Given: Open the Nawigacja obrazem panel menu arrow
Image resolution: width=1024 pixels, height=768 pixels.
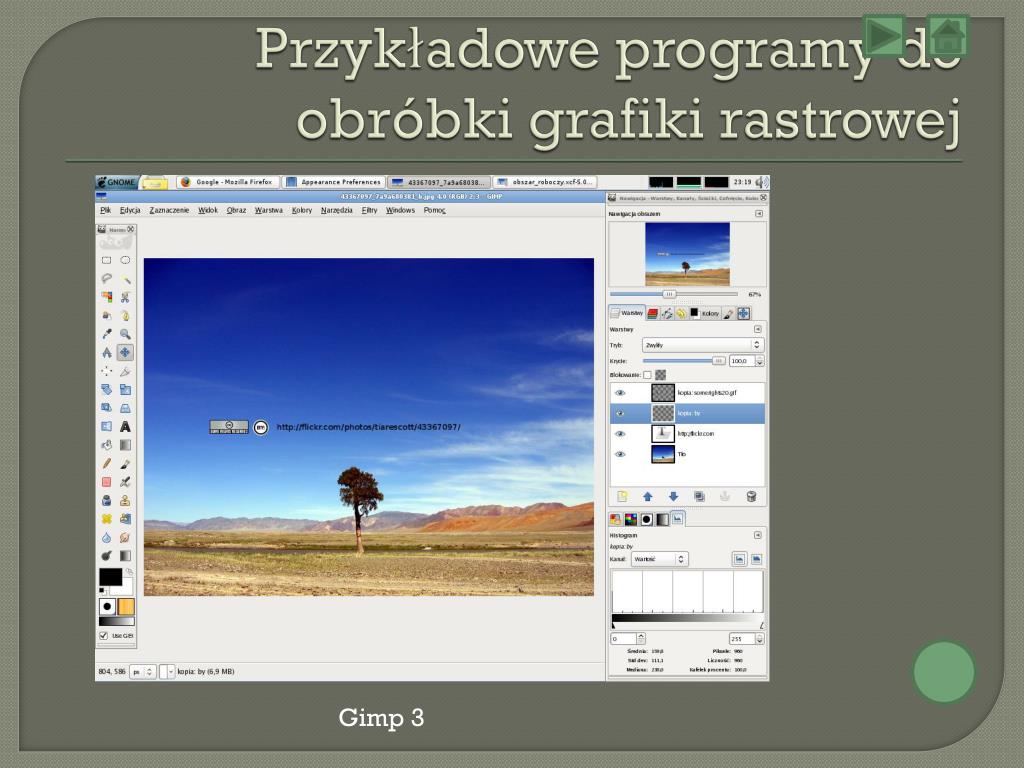Looking at the screenshot, I should tap(759, 214).
